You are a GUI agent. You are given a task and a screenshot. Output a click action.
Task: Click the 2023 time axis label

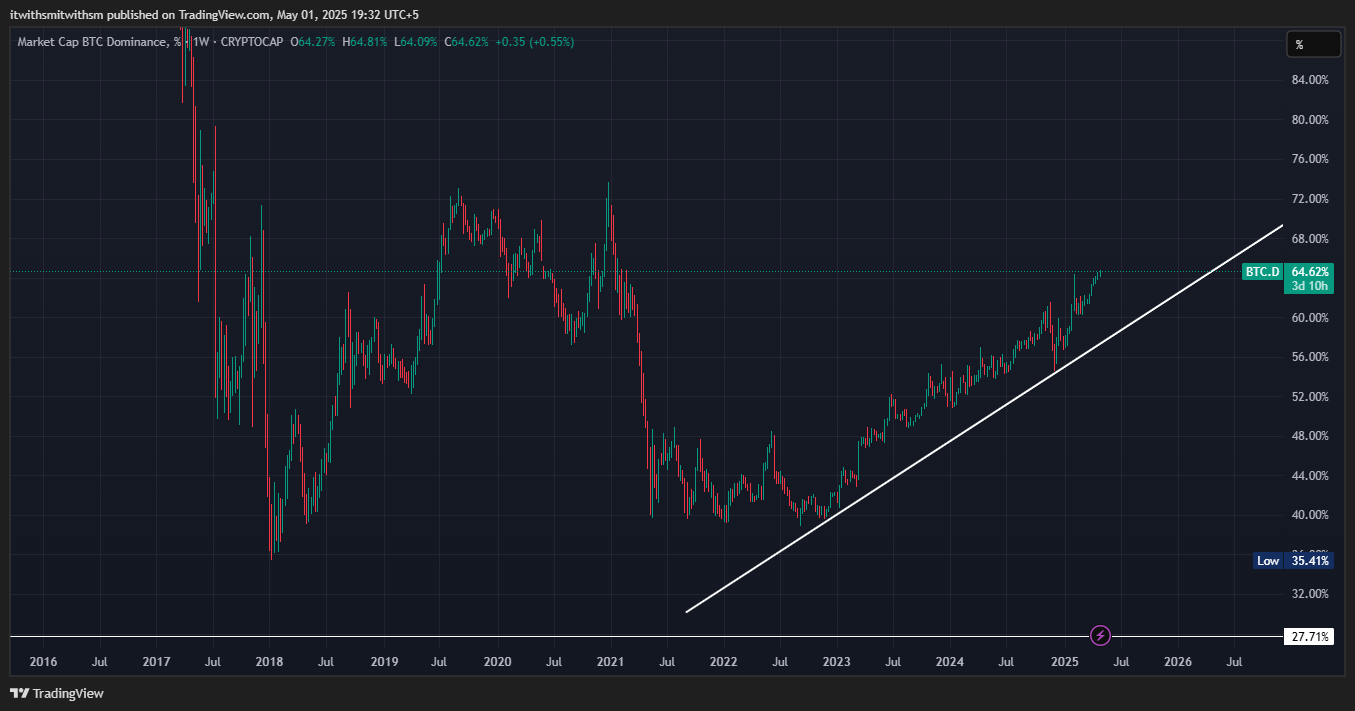pos(836,662)
